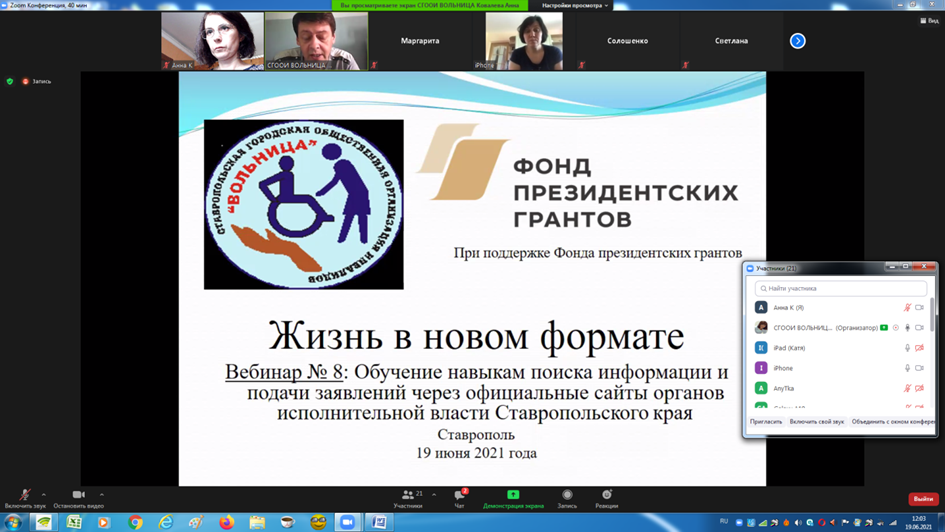Click Пригласить button in participants panel

[x=765, y=422]
